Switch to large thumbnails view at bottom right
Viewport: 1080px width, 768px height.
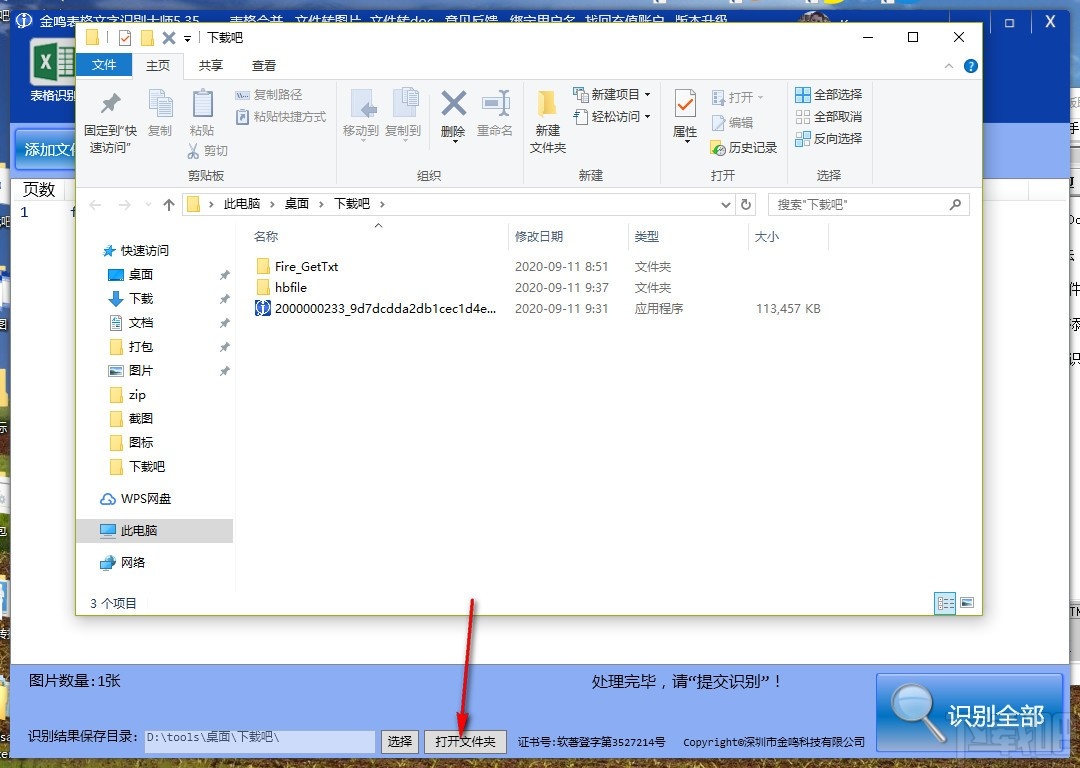pos(966,602)
